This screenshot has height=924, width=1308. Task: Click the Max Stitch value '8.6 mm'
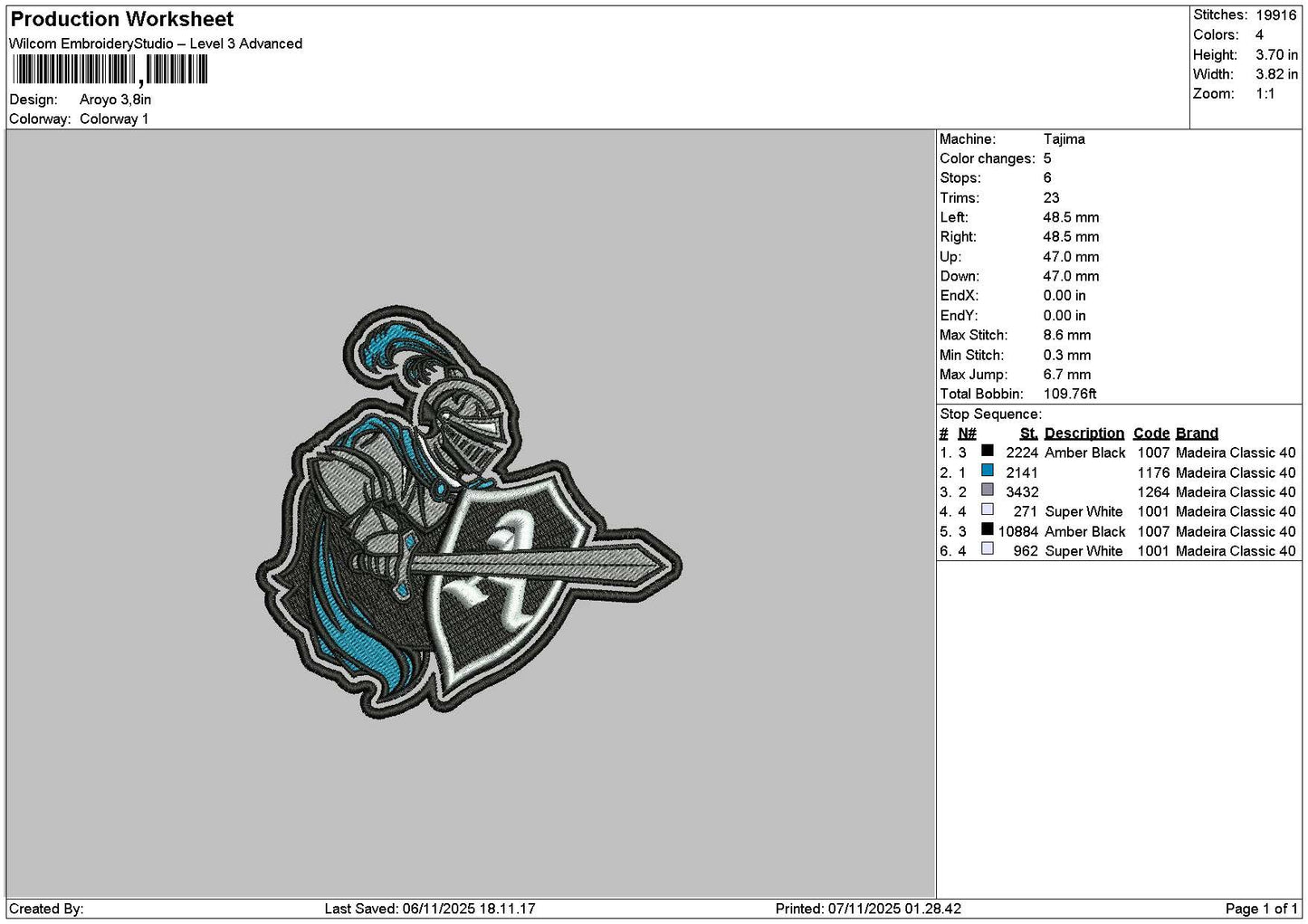[1067, 335]
